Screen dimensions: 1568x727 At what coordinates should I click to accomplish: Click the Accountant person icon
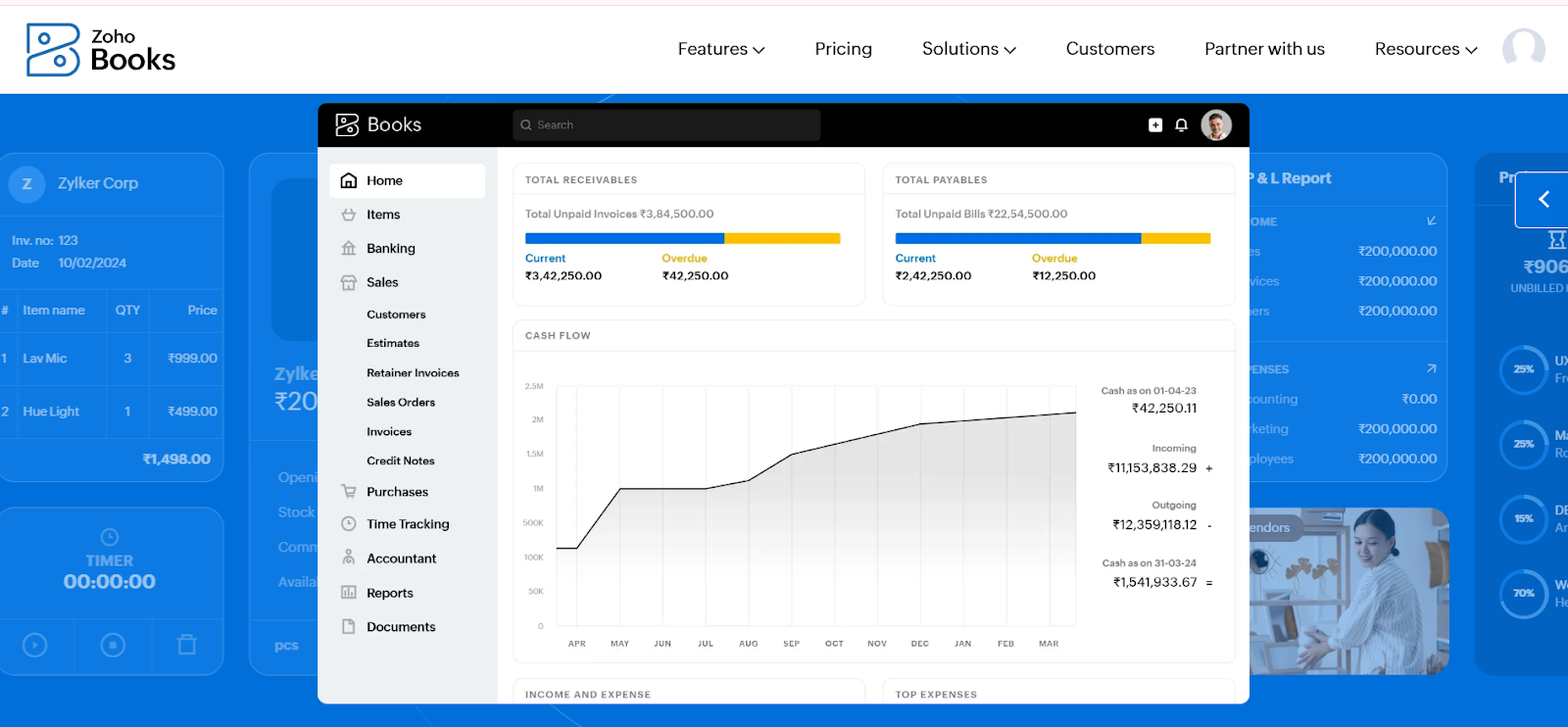point(348,557)
